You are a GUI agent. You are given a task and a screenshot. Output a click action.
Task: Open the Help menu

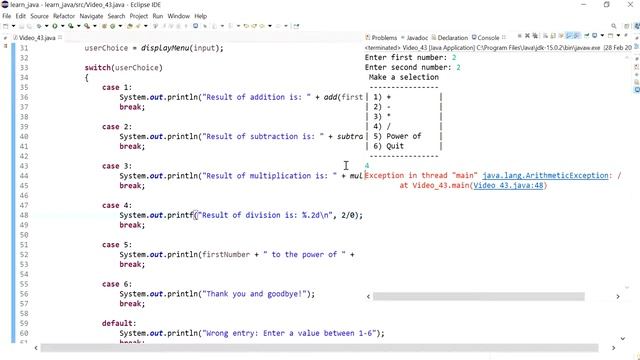200,16
